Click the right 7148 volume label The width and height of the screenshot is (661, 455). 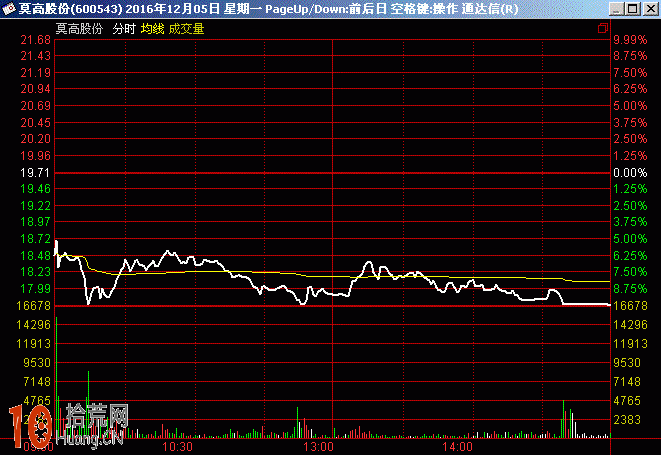pos(627,382)
